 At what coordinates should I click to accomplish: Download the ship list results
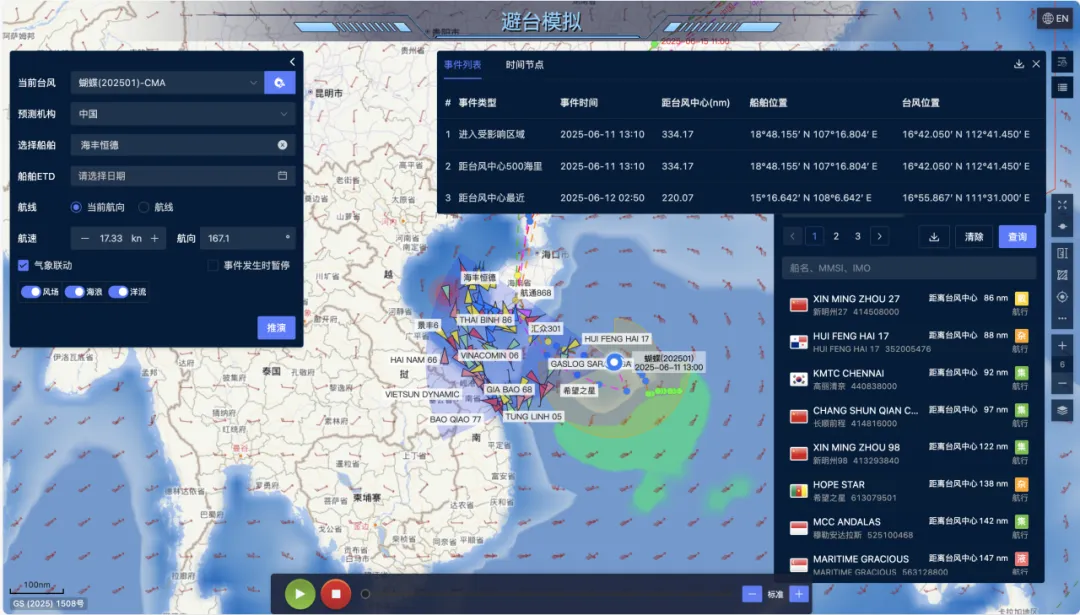click(934, 237)
